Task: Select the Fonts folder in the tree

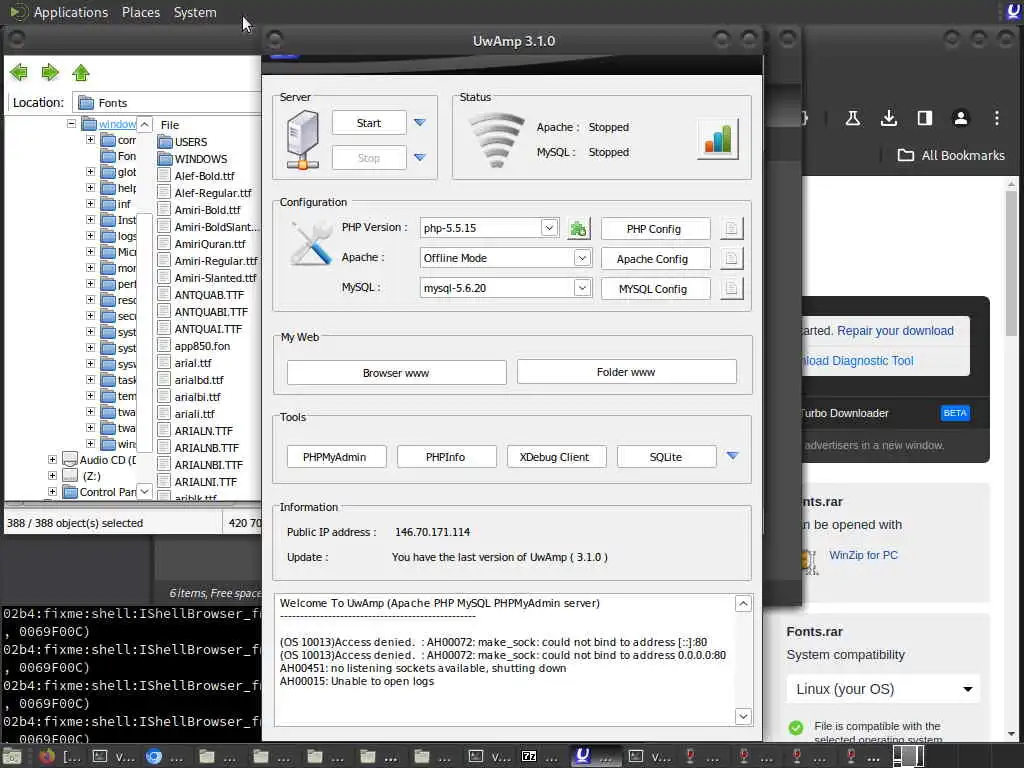Action: pos(118,156)
